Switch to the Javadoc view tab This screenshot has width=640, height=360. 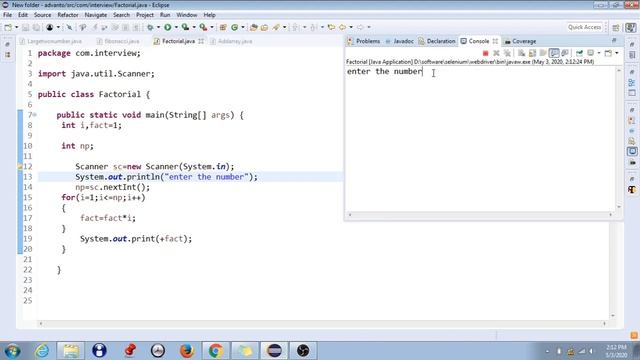[400, 41]
